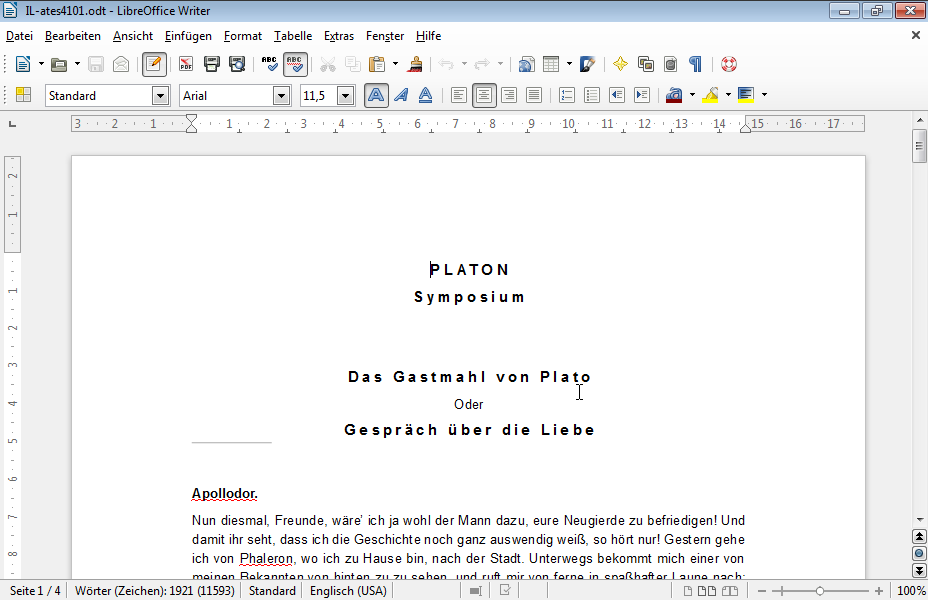The width and height of the screenshot is (928, 600).
Task: Open Paste special dropdown arrow
Action: point(395,64)
